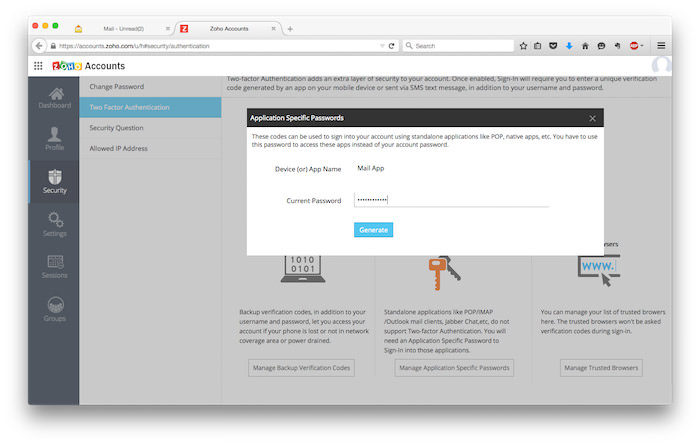Open the downloads arrow icon

[569, 46]
